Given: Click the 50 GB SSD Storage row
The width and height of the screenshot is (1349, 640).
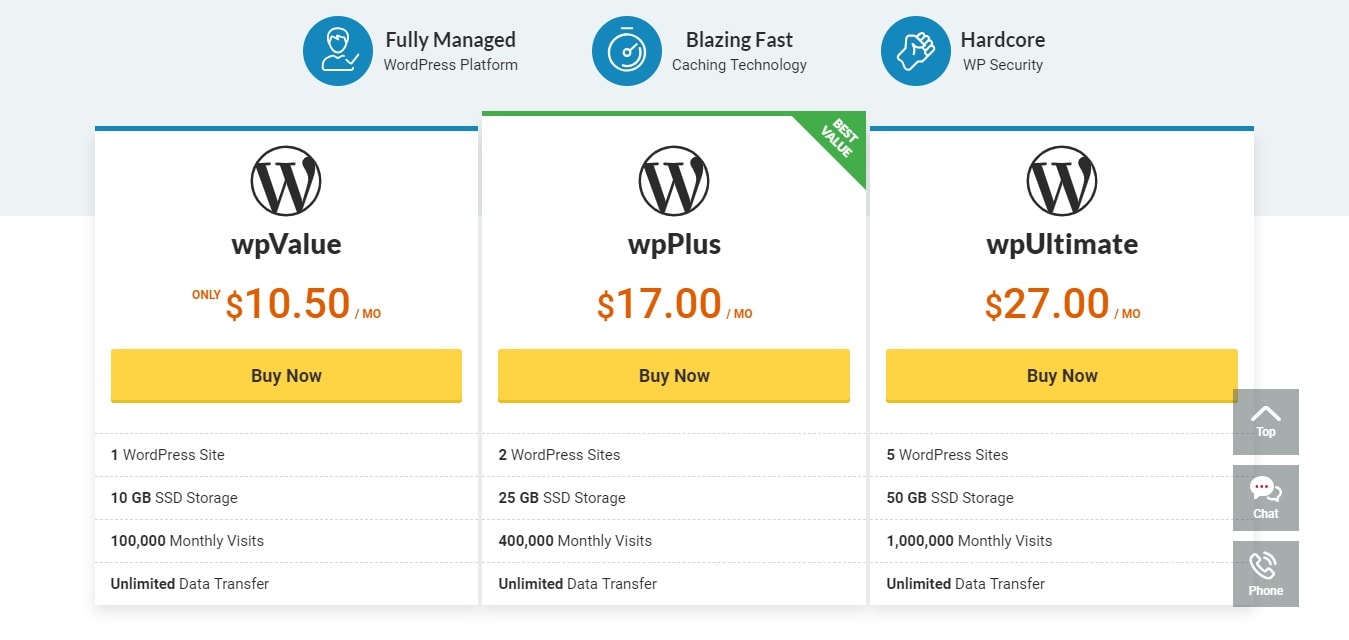Looking at the screenshot, I should click(x=1062, y=498).
